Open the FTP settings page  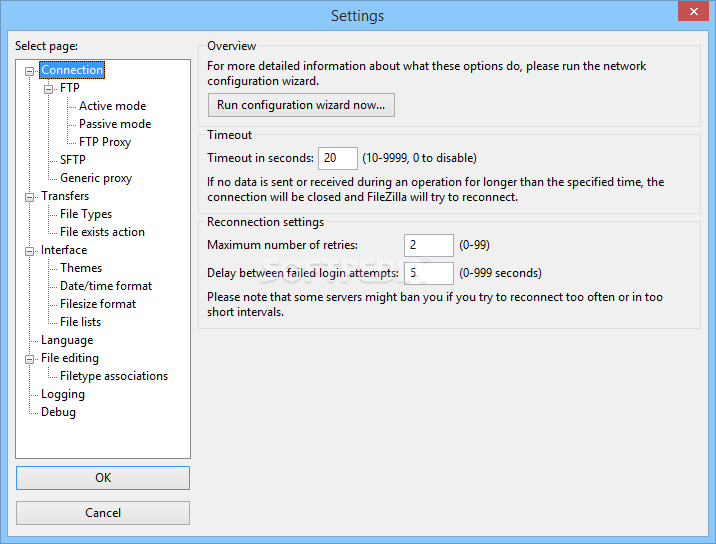(69, 88)
